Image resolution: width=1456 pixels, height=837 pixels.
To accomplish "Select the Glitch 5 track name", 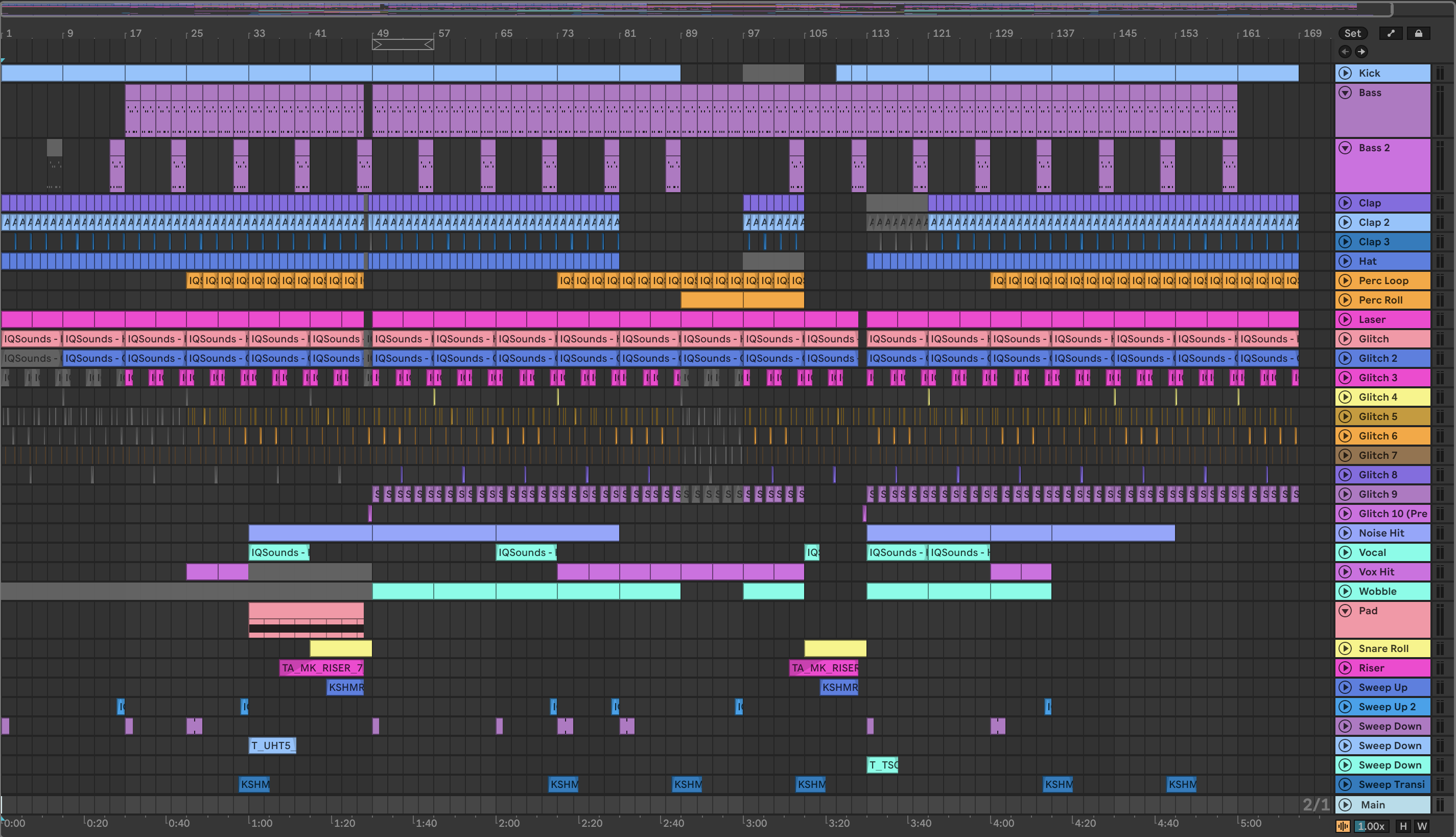I will tap(1378, 417).
